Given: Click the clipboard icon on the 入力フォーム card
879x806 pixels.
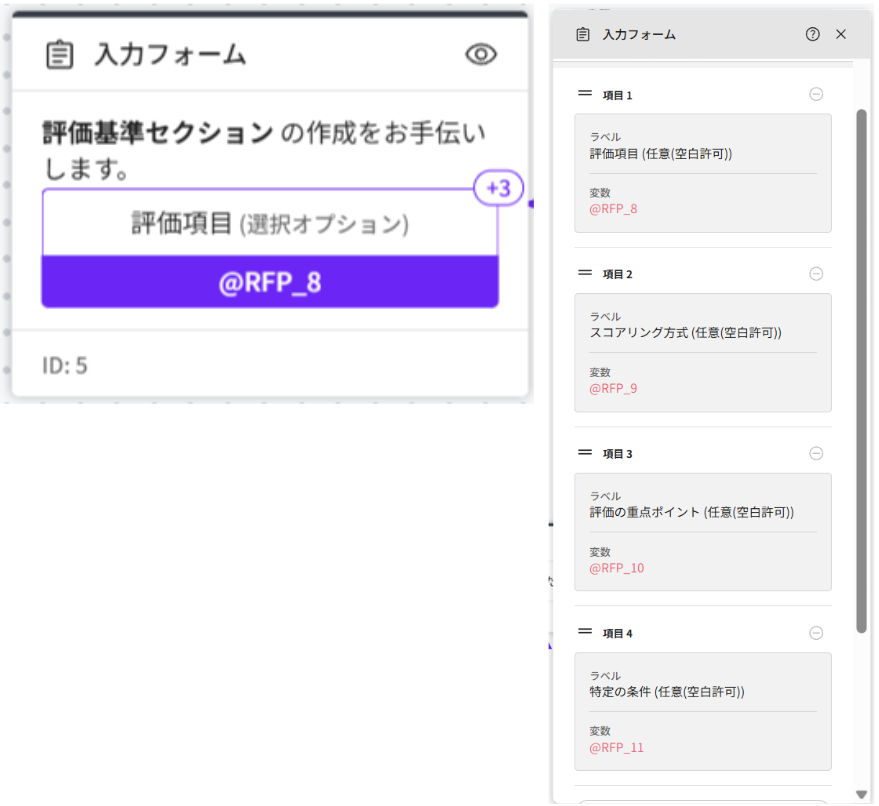Looking at the screenshot, I should 60,55.
